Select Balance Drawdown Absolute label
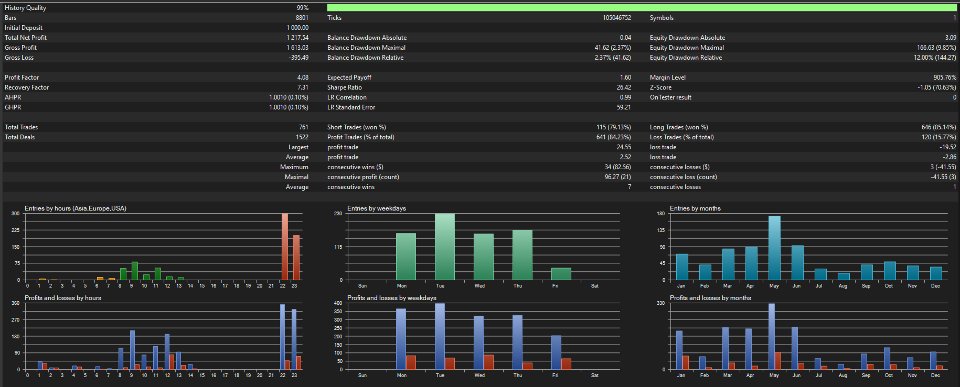The image size is (960, 387). pyautogui.click(x=367, y=37)
